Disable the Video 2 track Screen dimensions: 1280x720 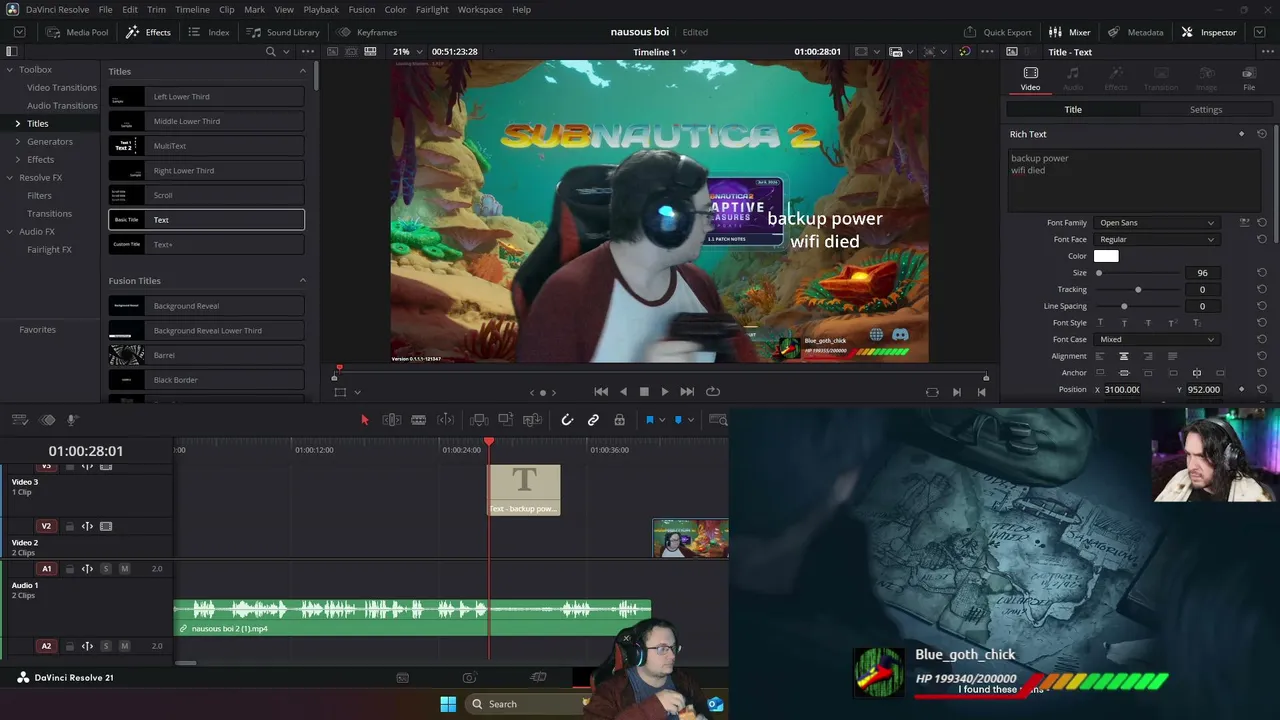click(x=106, y=526)
